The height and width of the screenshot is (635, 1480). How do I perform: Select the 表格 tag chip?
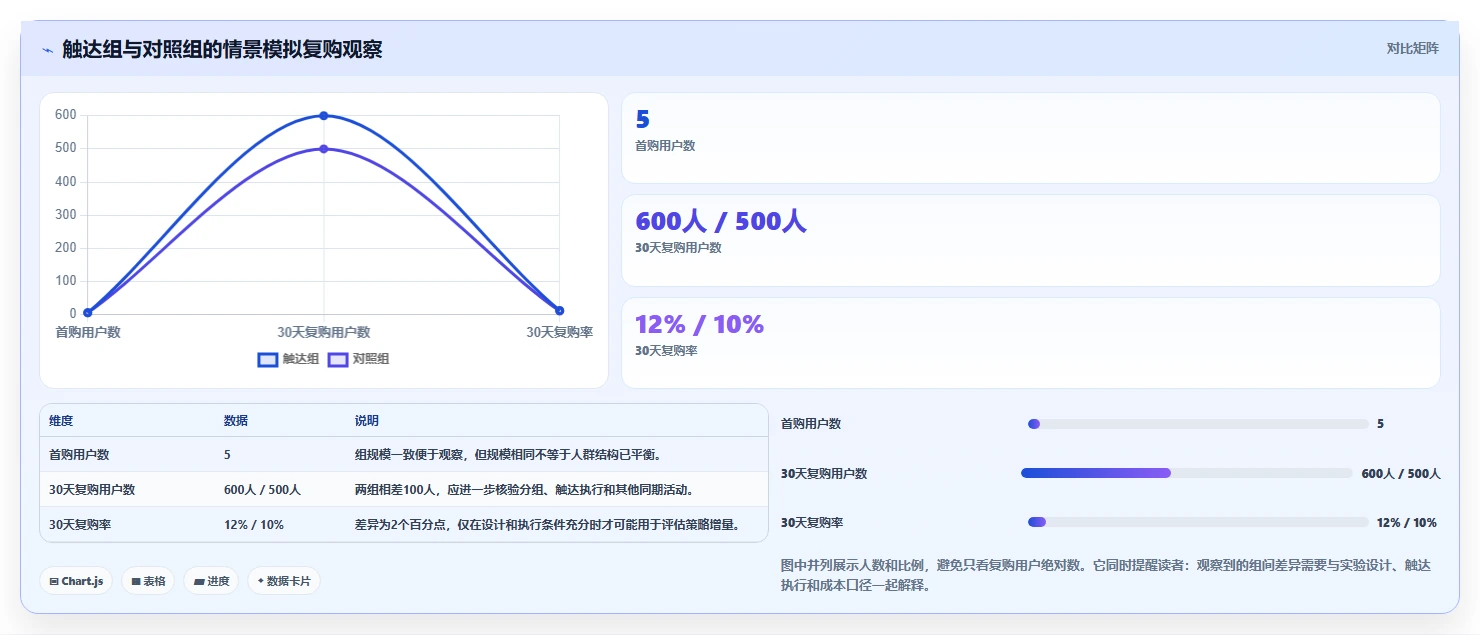point(148,581)
